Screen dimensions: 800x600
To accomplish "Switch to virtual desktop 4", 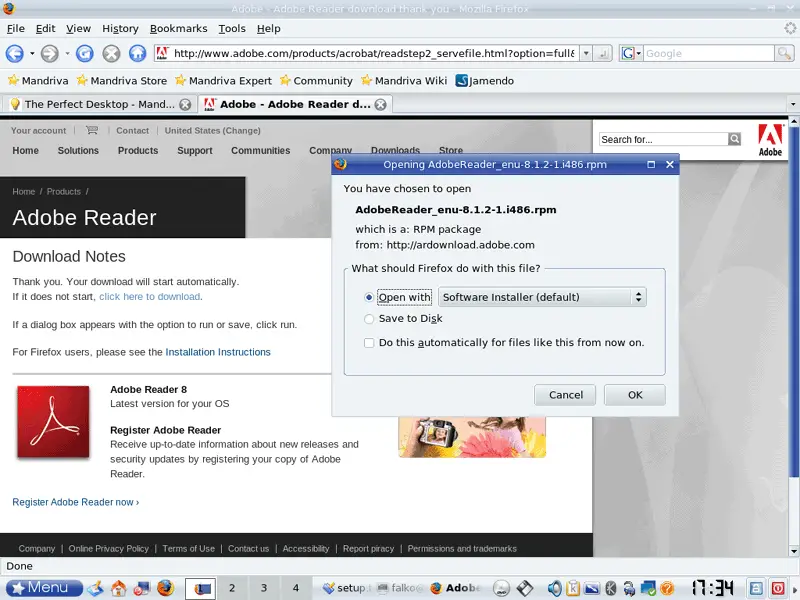I will [295, 588].
